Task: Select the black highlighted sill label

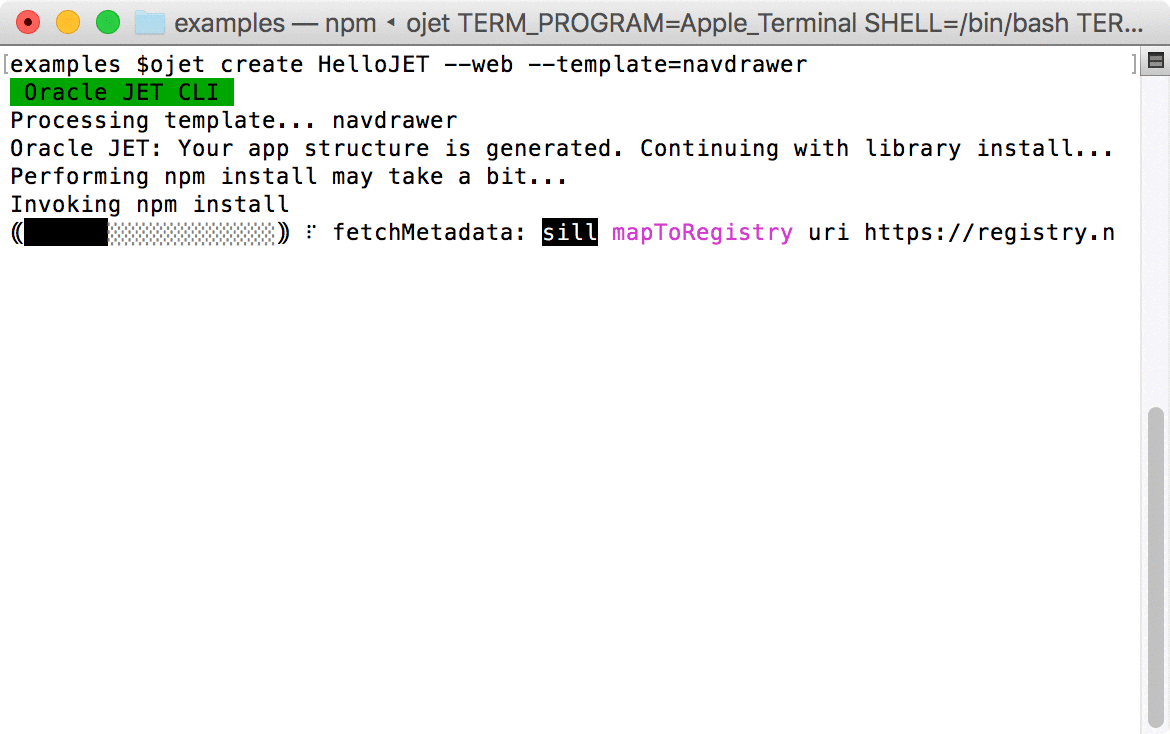Action: coord(569,232)
